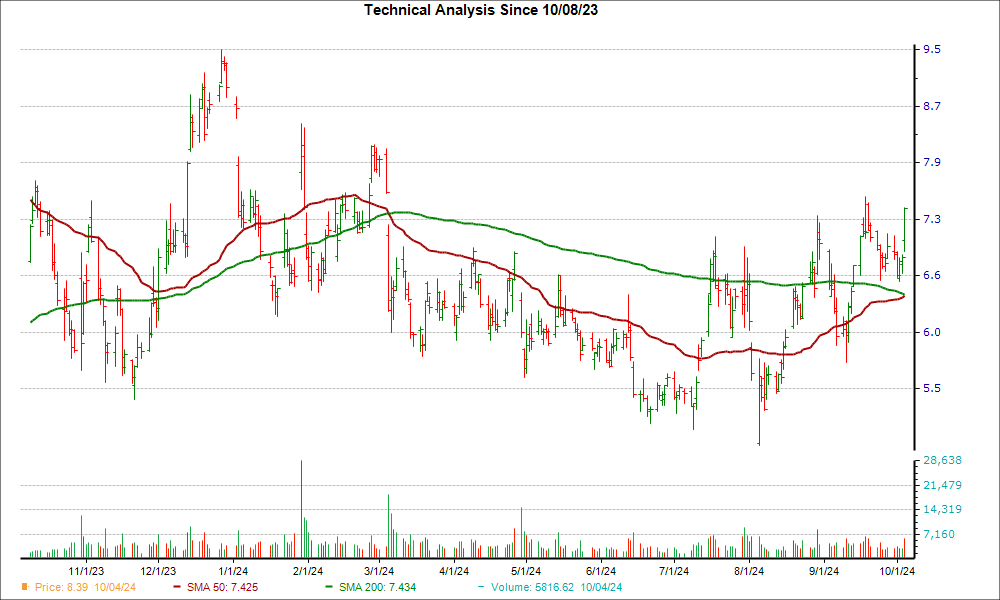Viewport: 1000px width, 600px height.
Task: Click the 2/1/24 date label
Action: pyautogui.click(x=307, y=571)
